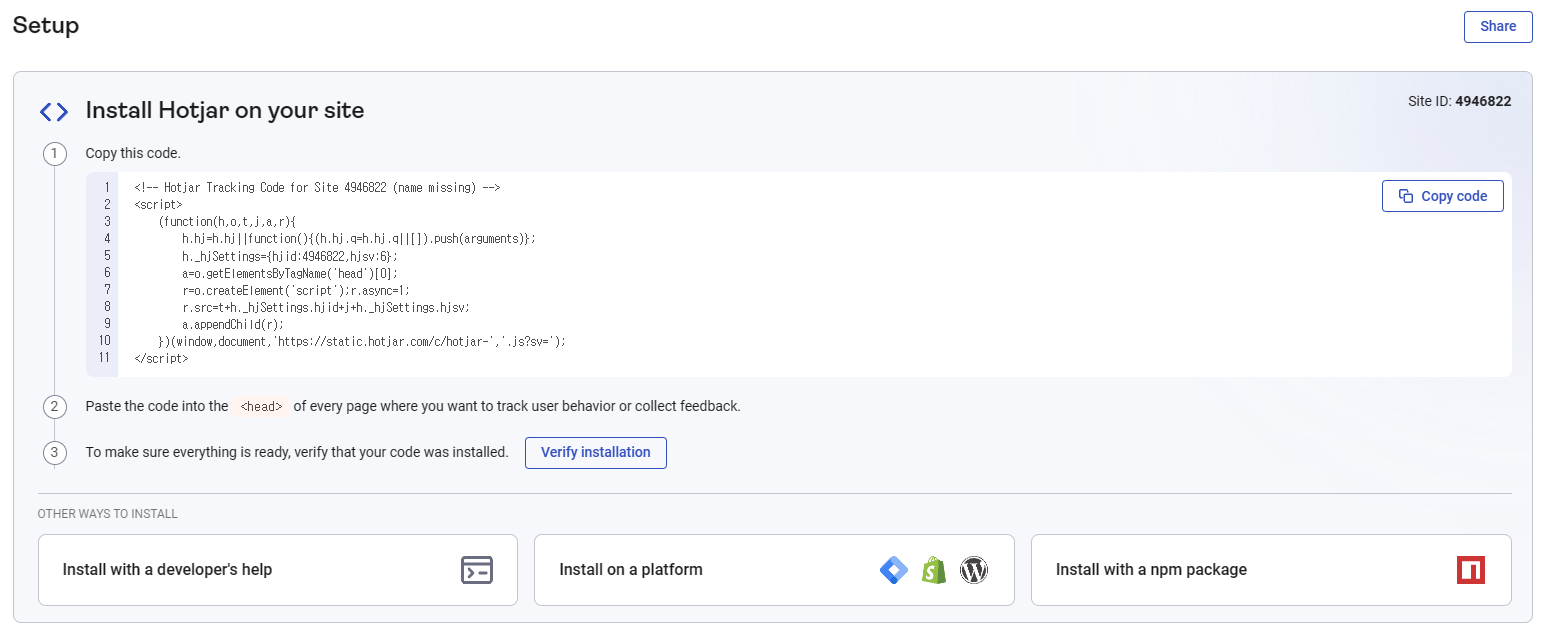Click the 'To make sure everything is ready' sentence

click(x=297, y=452)
